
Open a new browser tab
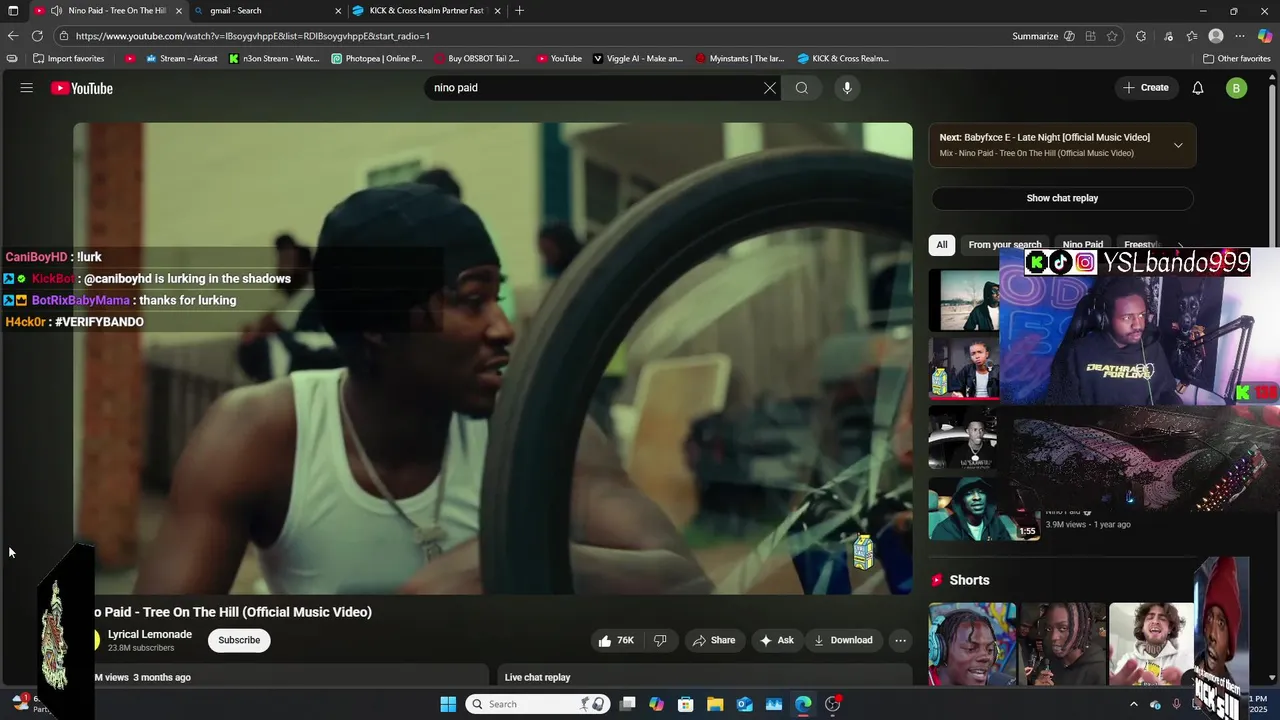point(519,11)
